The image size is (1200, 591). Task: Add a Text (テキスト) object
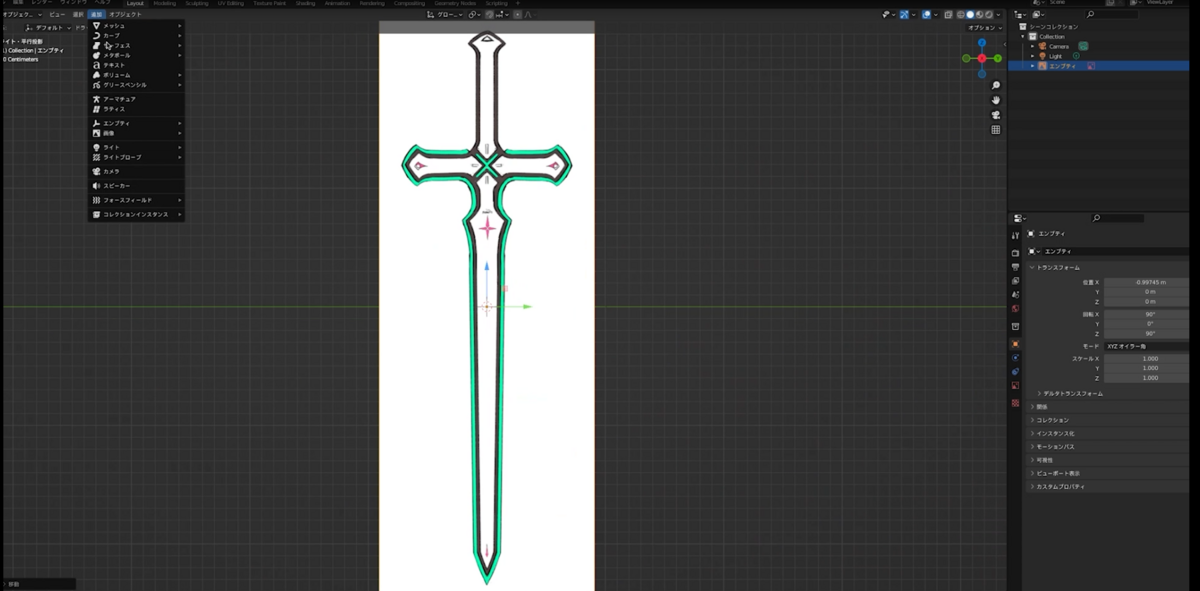point(136,65)
